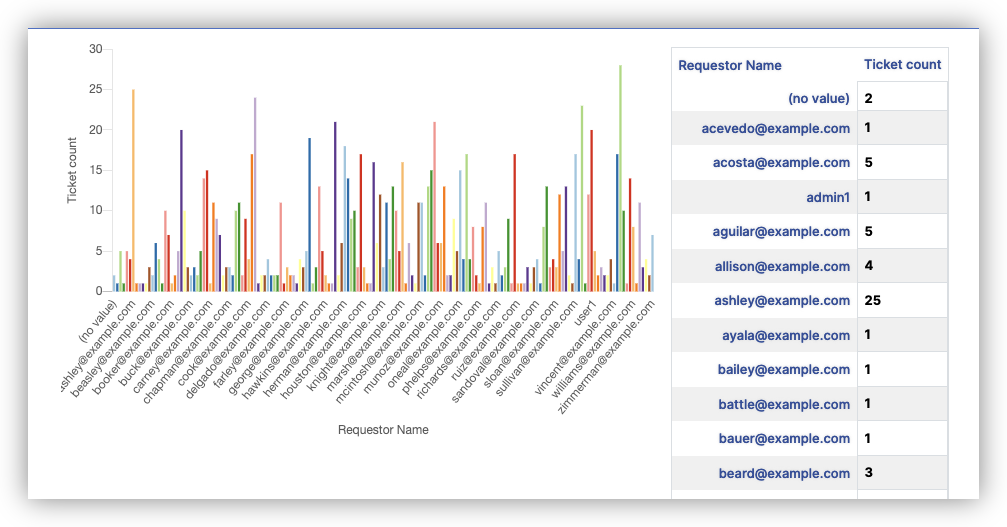
Task: Click the admin1 requestor entry
Action: click(831, 197)
